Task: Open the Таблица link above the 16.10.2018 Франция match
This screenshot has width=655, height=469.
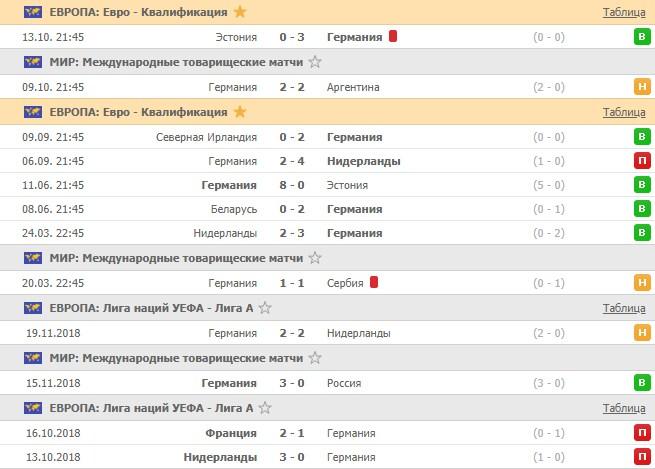Action: [624, 408]
